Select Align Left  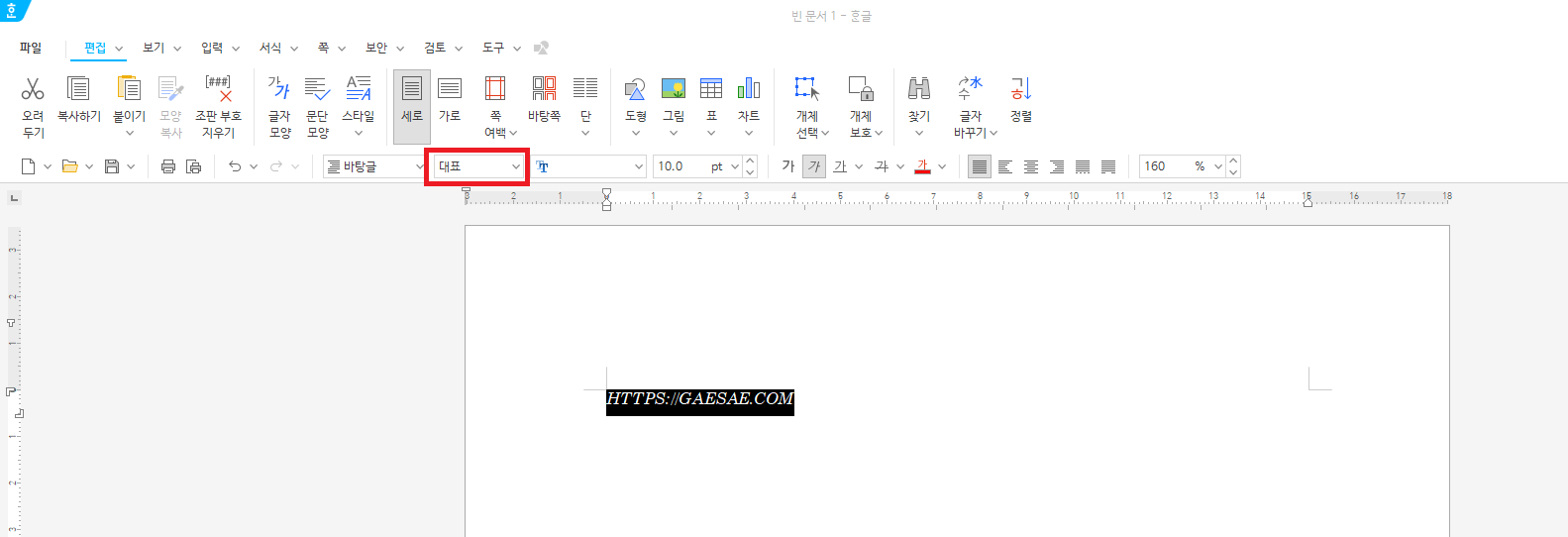1005,166
